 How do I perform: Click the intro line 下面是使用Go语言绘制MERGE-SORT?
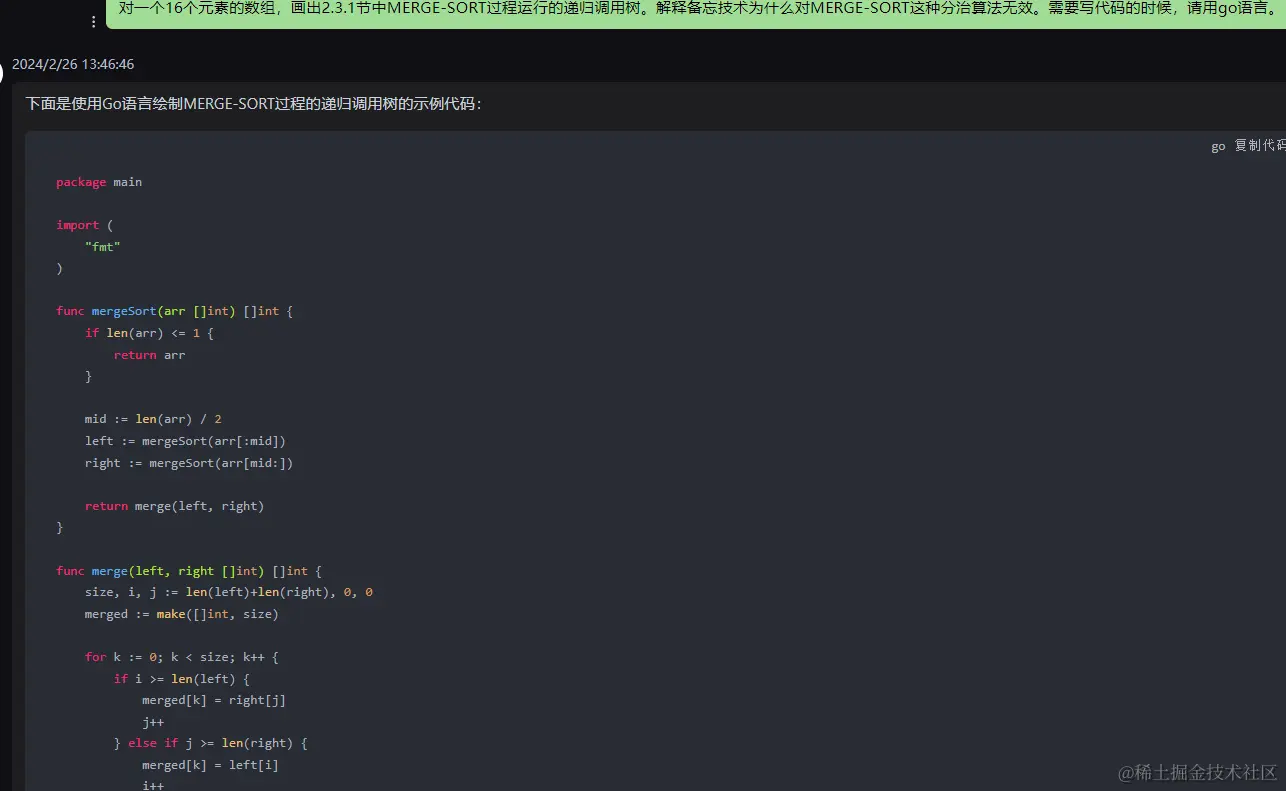[253, 104]
